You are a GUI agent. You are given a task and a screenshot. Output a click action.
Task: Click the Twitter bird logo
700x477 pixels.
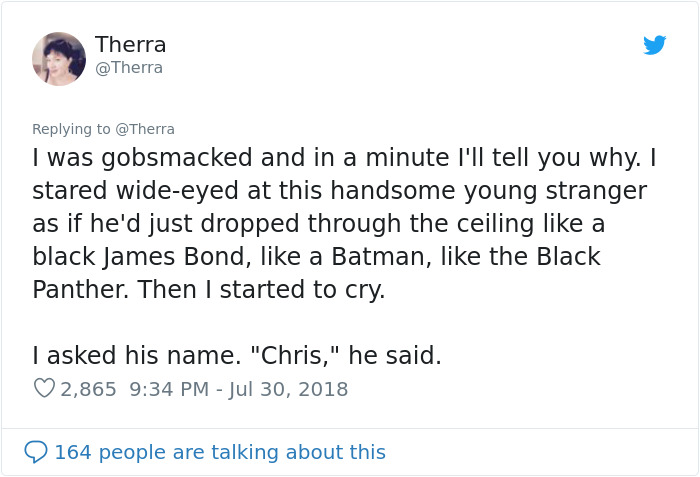pyautogui.click(x=655, y=45)
